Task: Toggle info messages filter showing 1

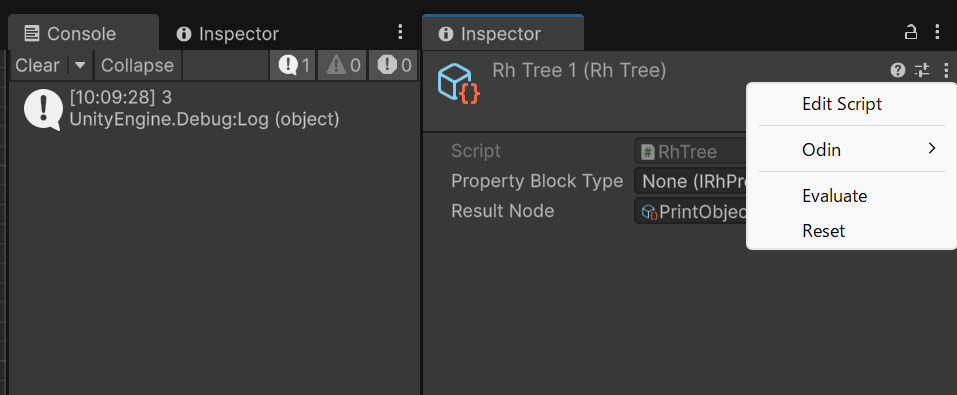Action: [293, 65]
